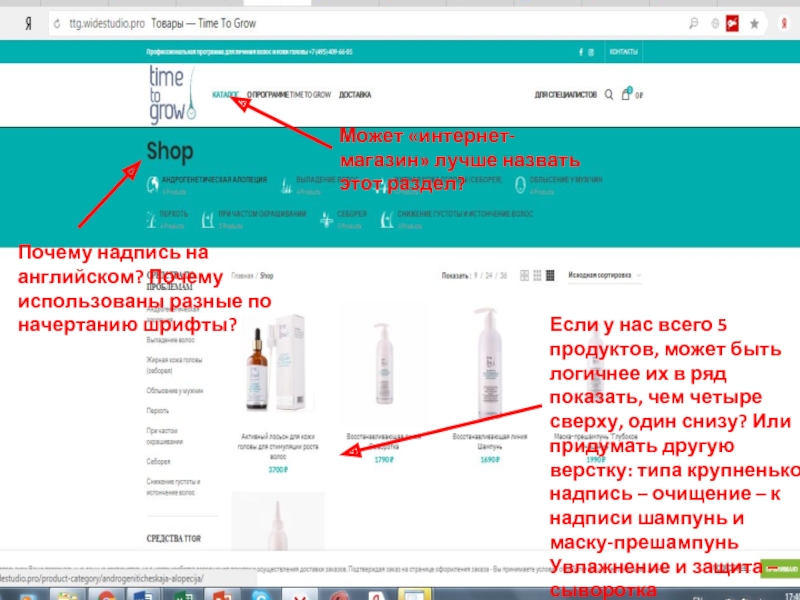This screenshot has height=600, width=800.
Task: Open the При частом окрашивании banner category
Action: [x=262, y=214]
